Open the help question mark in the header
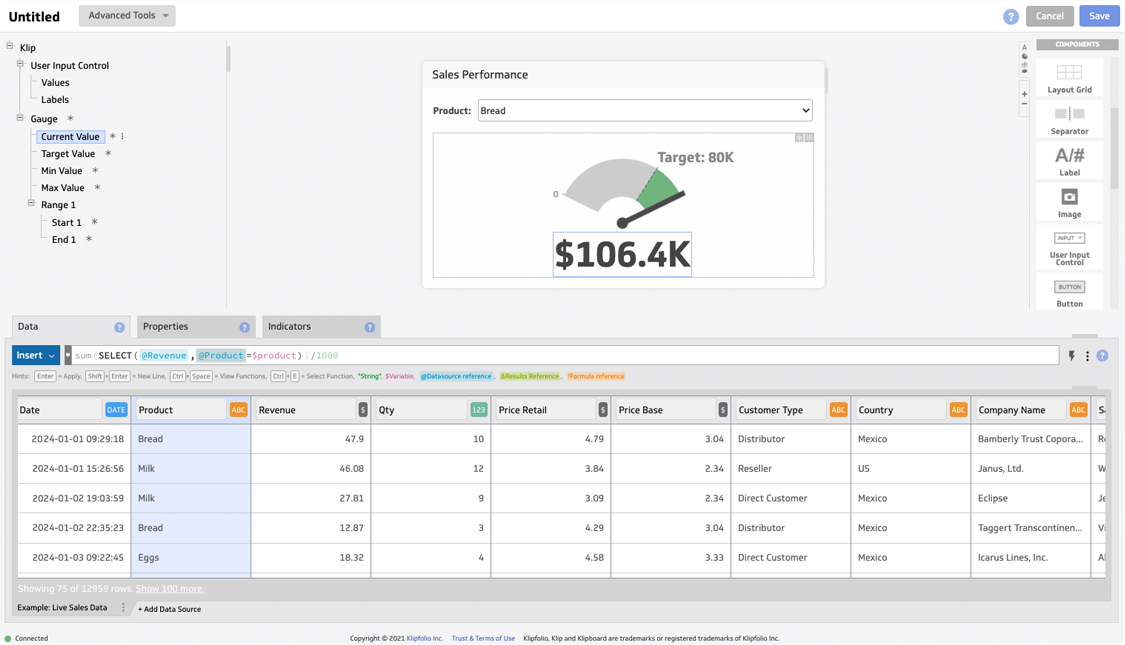Viewport: 1125px width, 645px height. pos(1012,16)
